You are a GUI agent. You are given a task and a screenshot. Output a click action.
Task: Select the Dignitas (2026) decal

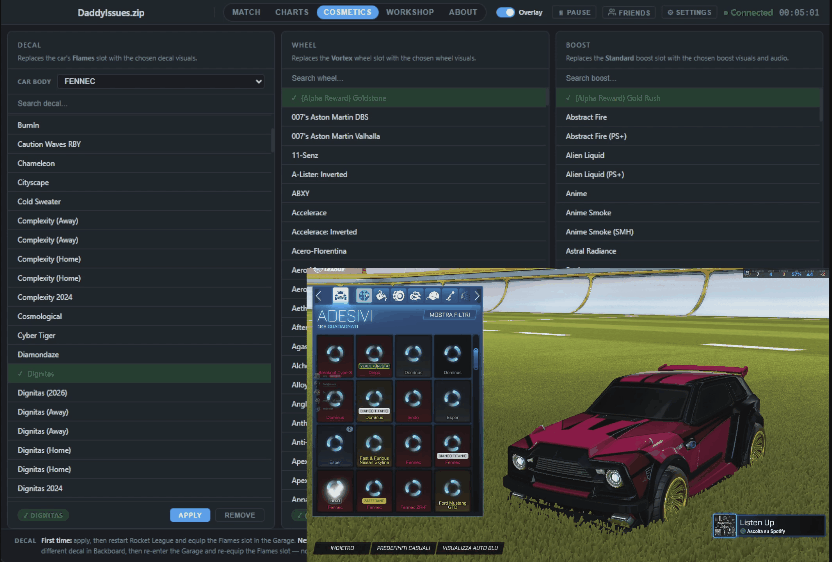point(140,393)
